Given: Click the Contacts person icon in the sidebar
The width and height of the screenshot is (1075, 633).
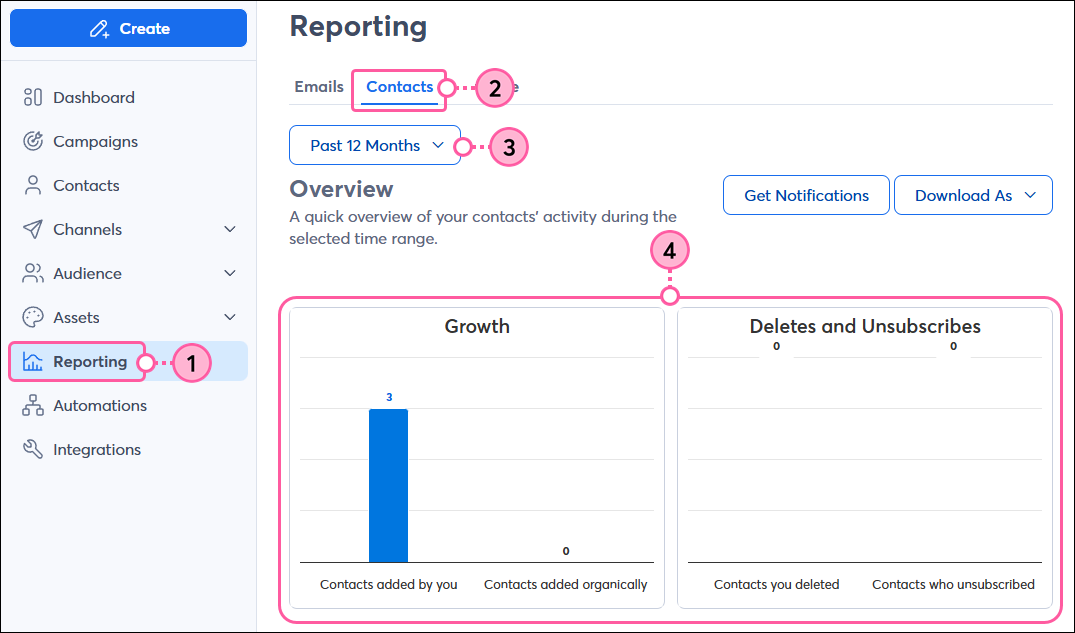Looking at the screenshot, I should pyautogui.click(x=31, y=185).
